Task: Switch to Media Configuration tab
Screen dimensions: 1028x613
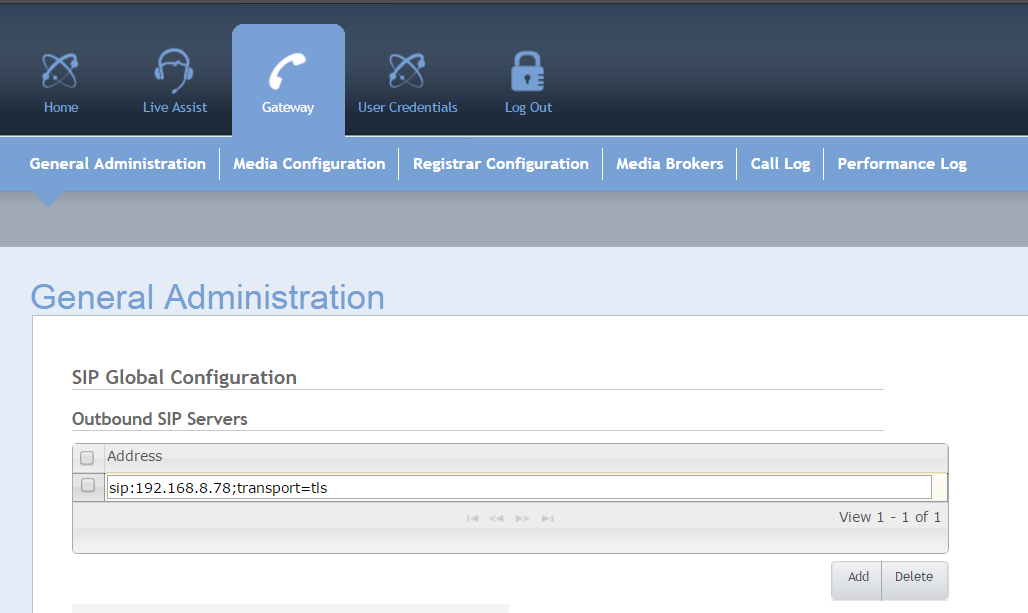Action: [309, 164]
